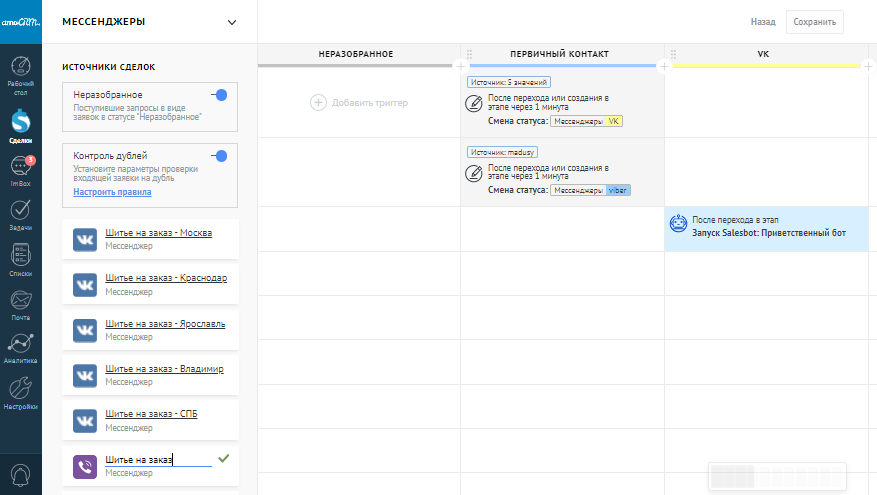Click the Назад link

[x=762, y=21]
